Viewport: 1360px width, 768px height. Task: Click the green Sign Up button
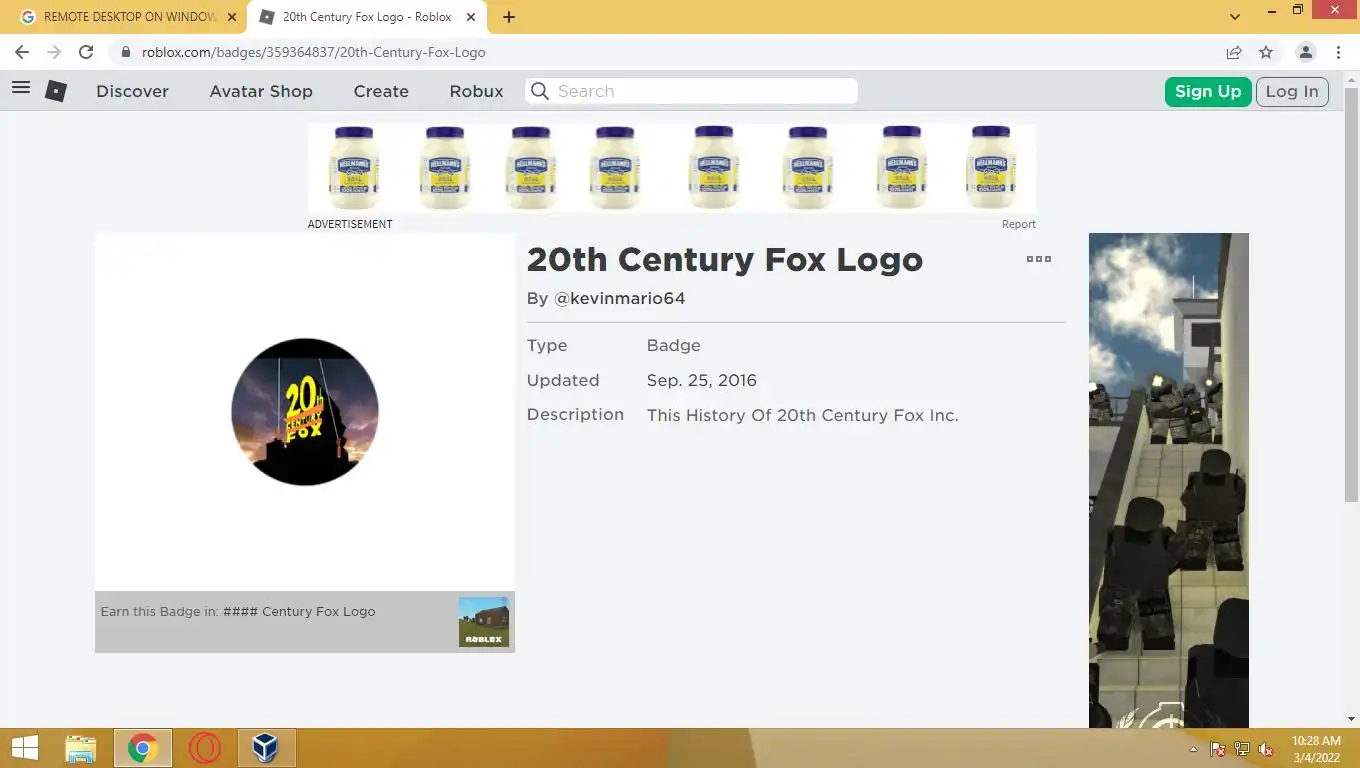tap(1208, 91)
